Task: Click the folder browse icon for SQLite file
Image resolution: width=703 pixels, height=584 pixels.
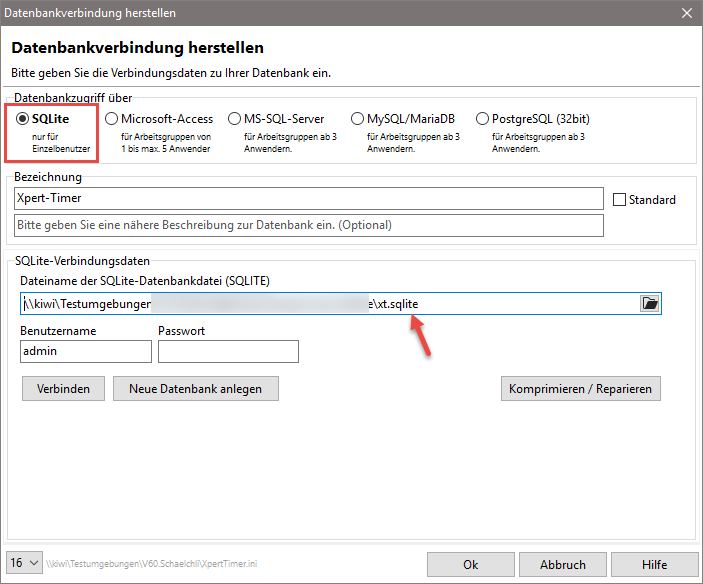Action: point(650,303)
